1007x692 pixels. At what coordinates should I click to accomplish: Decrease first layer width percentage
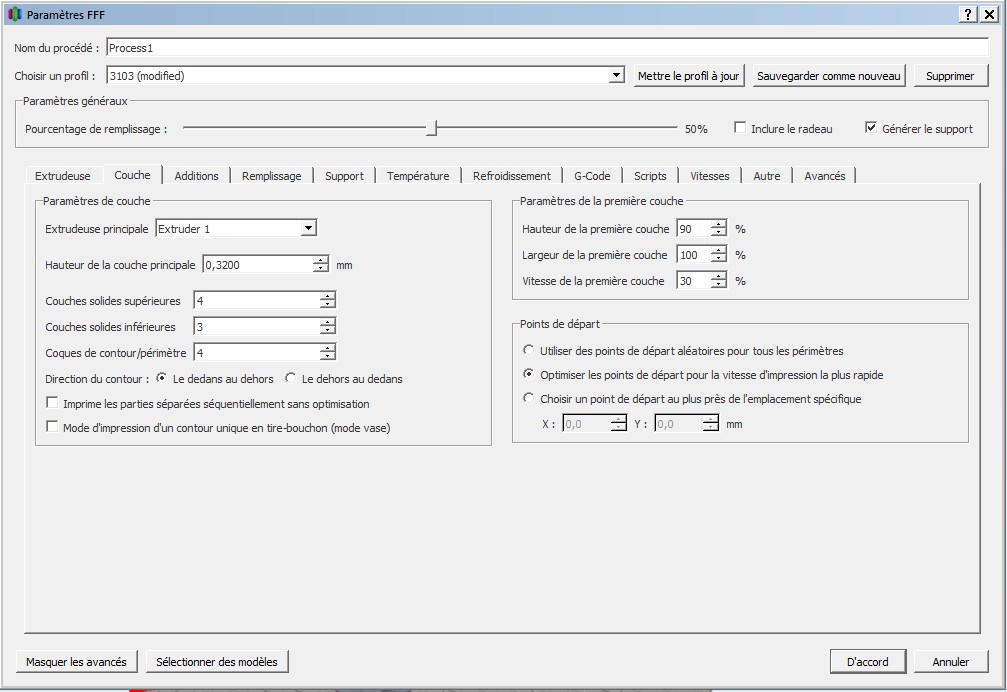click(x=718, y=259)
